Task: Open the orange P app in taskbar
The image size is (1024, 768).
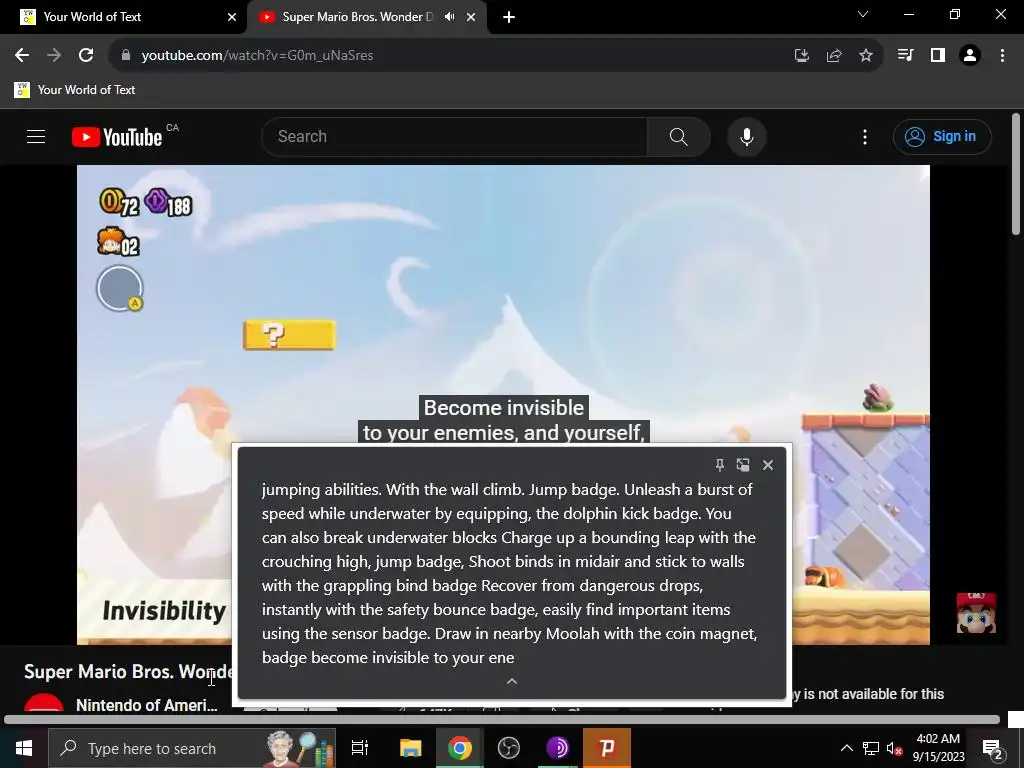Action: 607,748
